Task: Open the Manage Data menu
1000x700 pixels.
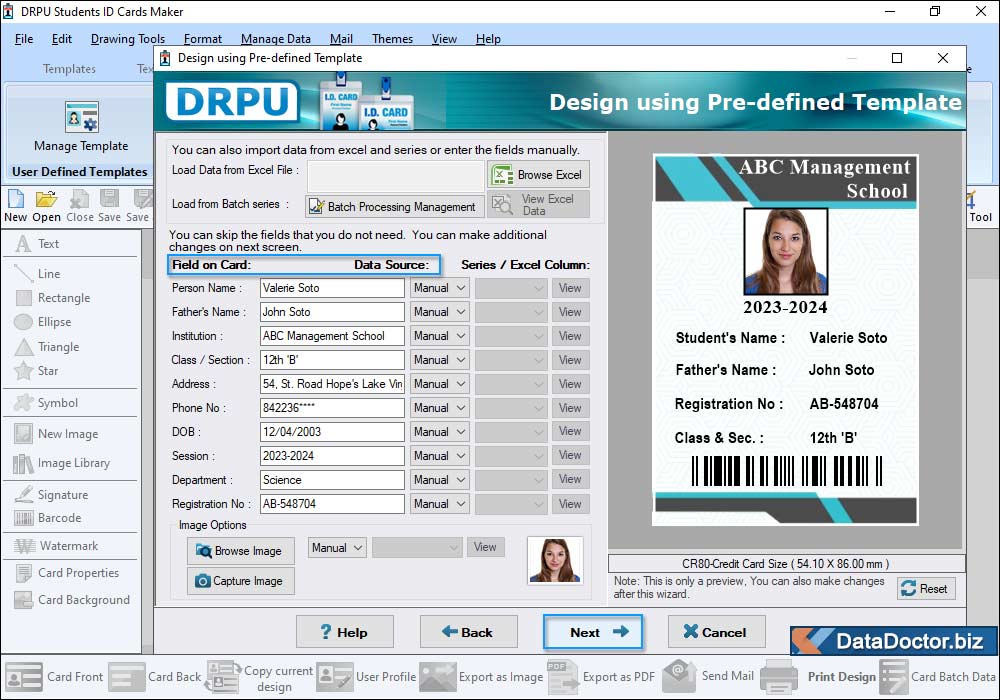Action: 276,39
